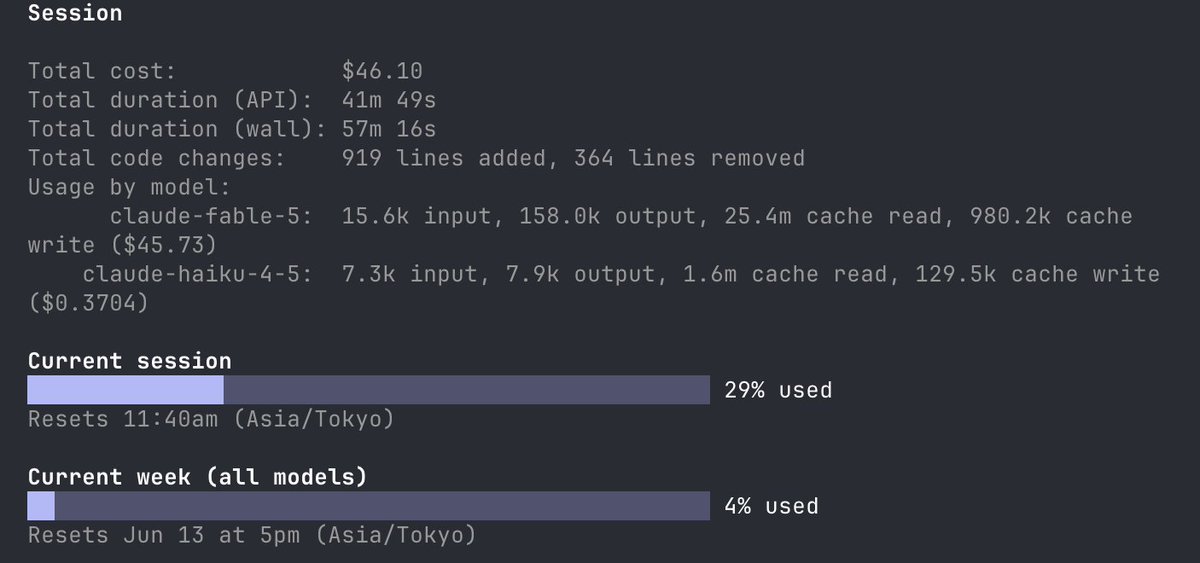Click the Total code changes label

tap(156, 158)
